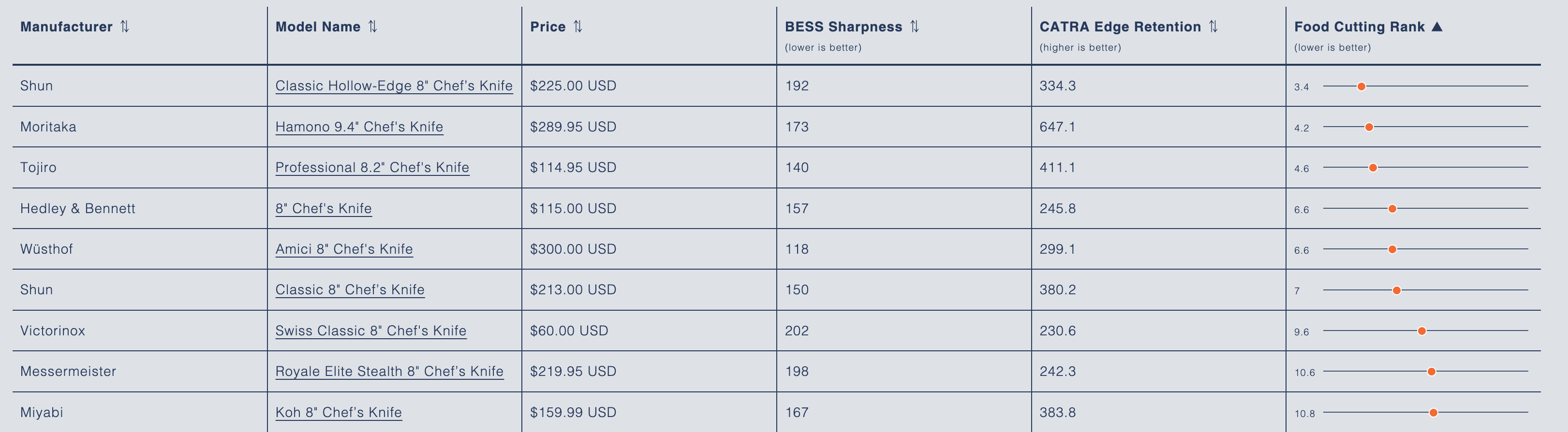Screen dimensions: 1568x432
Task: Follow the Professional 8.2" Chef's Knife link
Action: (372, 167)
